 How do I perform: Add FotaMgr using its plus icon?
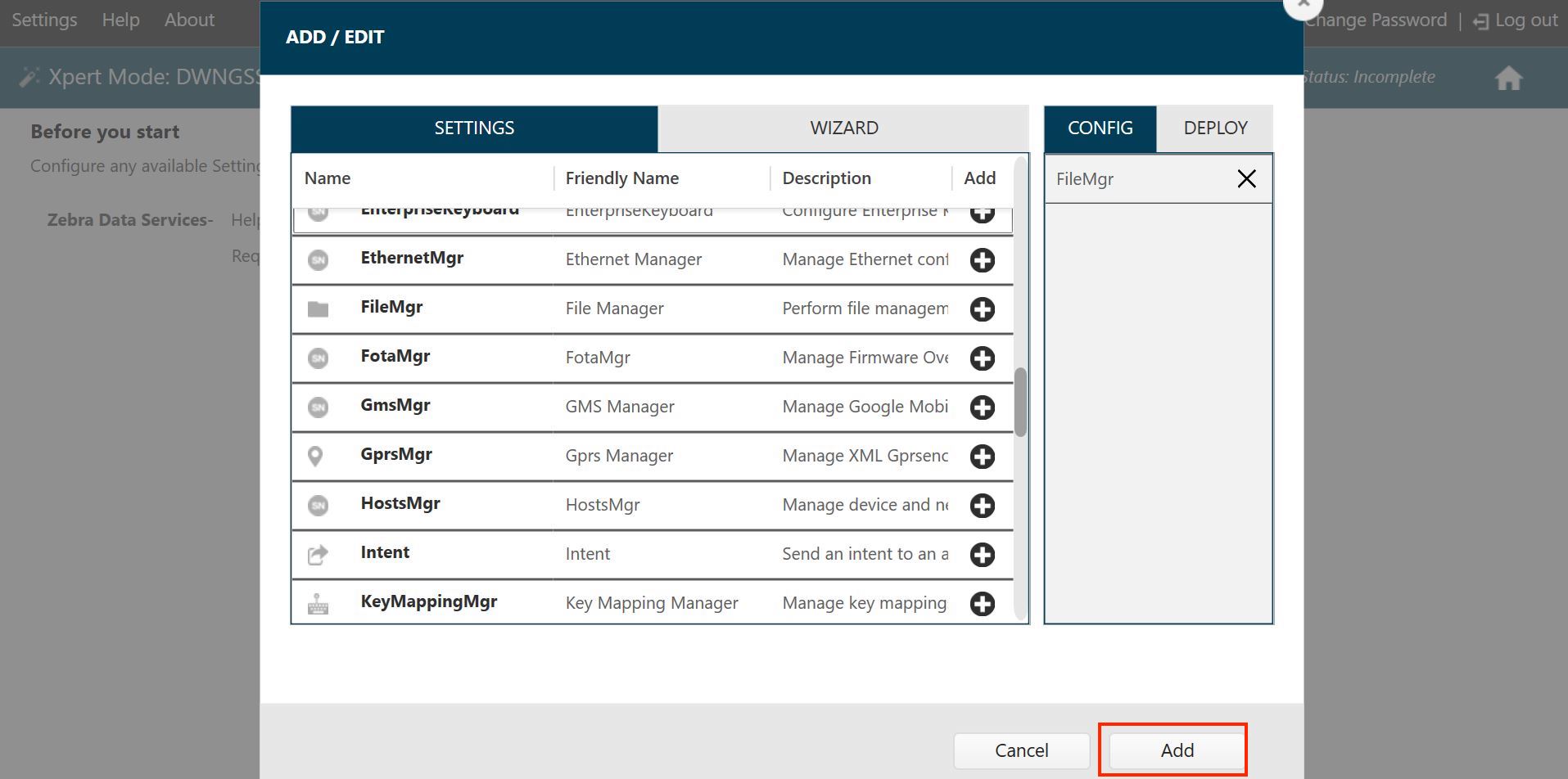[x=982, y=358]
